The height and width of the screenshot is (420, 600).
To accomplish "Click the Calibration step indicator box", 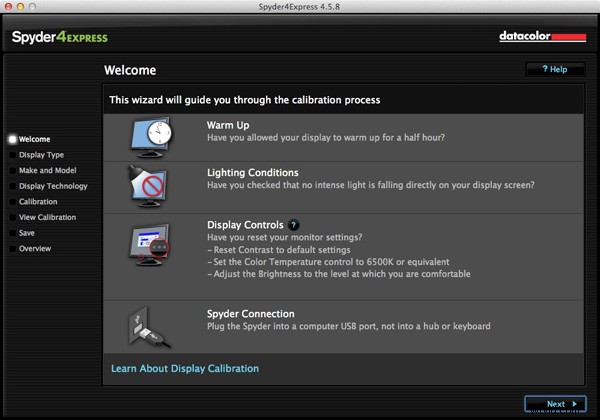I will pyautogui.click(x=12, y=202).
